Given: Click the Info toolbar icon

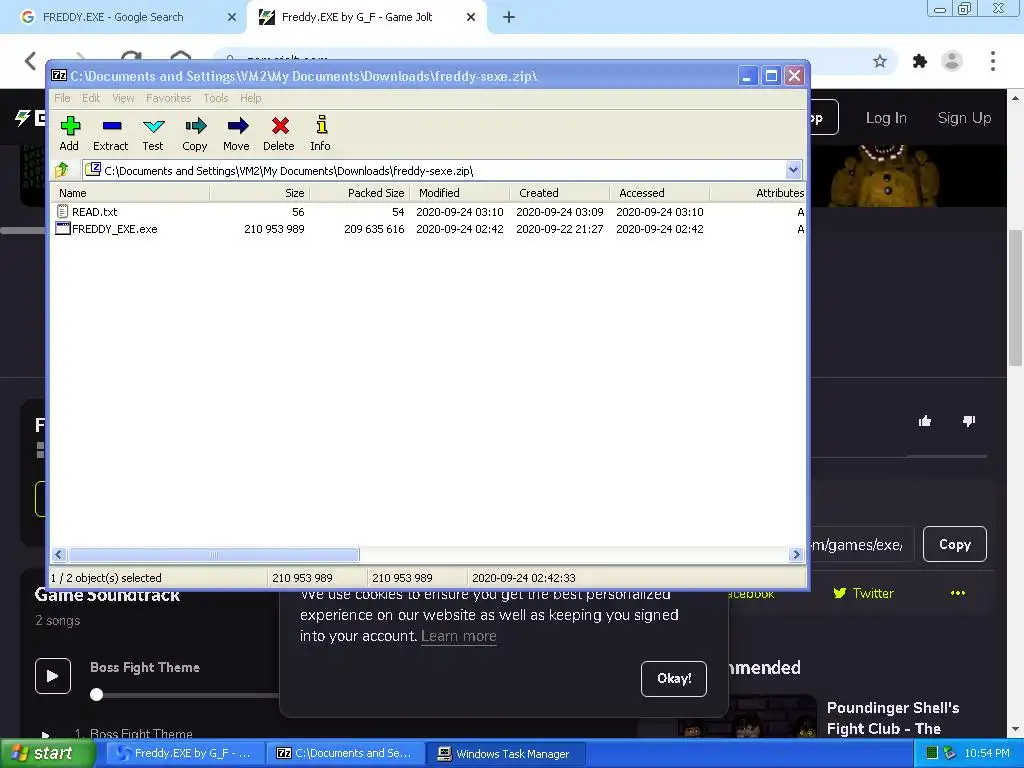Looking at the screenshot, I should [x=321, y=125].
